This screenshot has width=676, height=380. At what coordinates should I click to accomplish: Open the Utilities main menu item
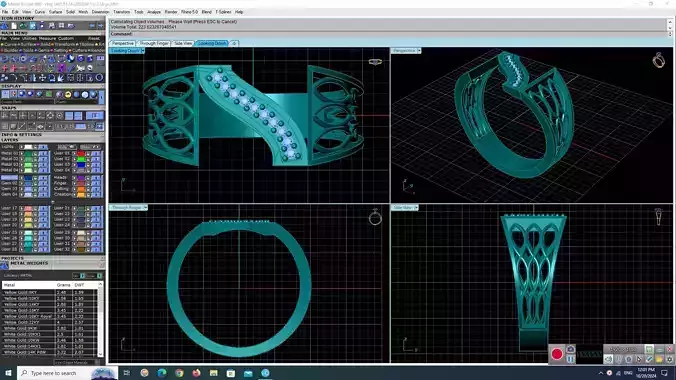[x=29, y=39]
